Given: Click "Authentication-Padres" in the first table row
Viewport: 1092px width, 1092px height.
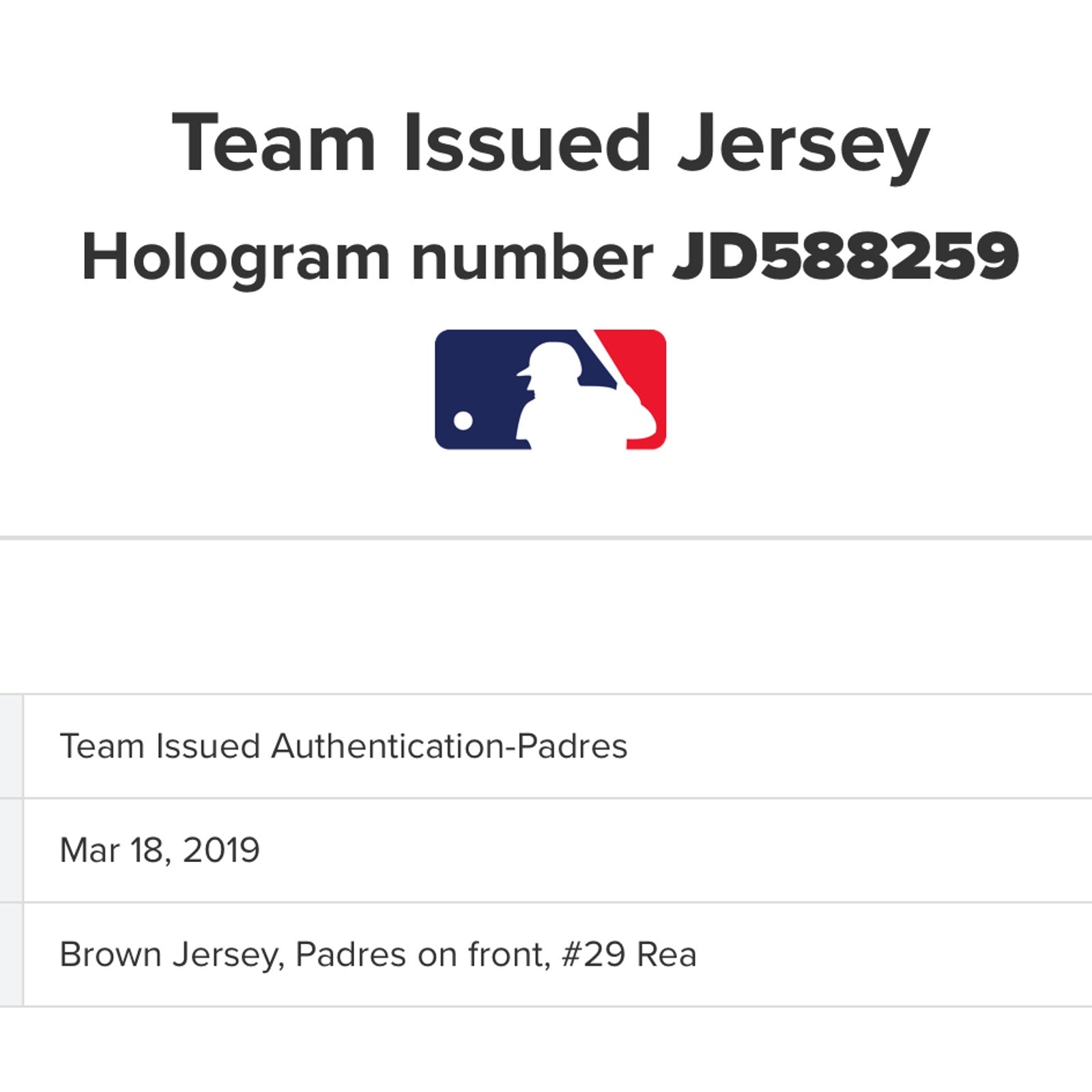Looking at the screenshot, I should coord(449,746).
